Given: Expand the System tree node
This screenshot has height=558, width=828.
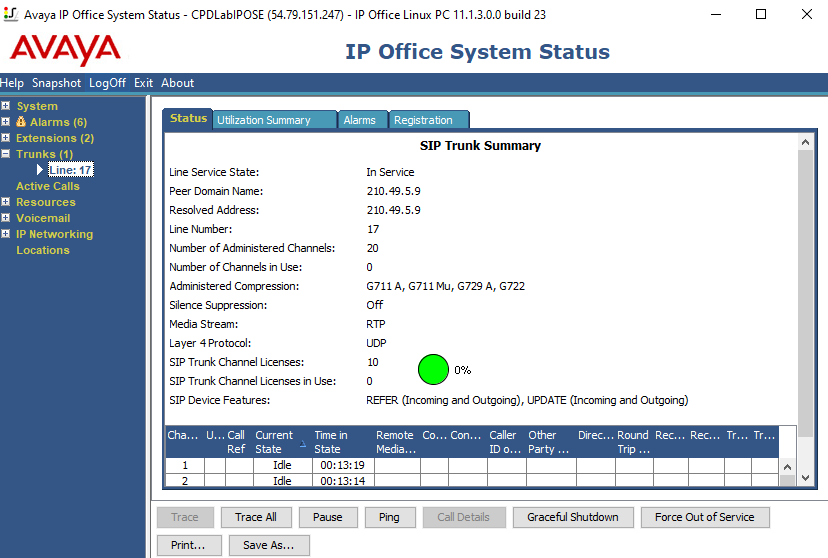Looking at the screenshot, I should [5, 106].
